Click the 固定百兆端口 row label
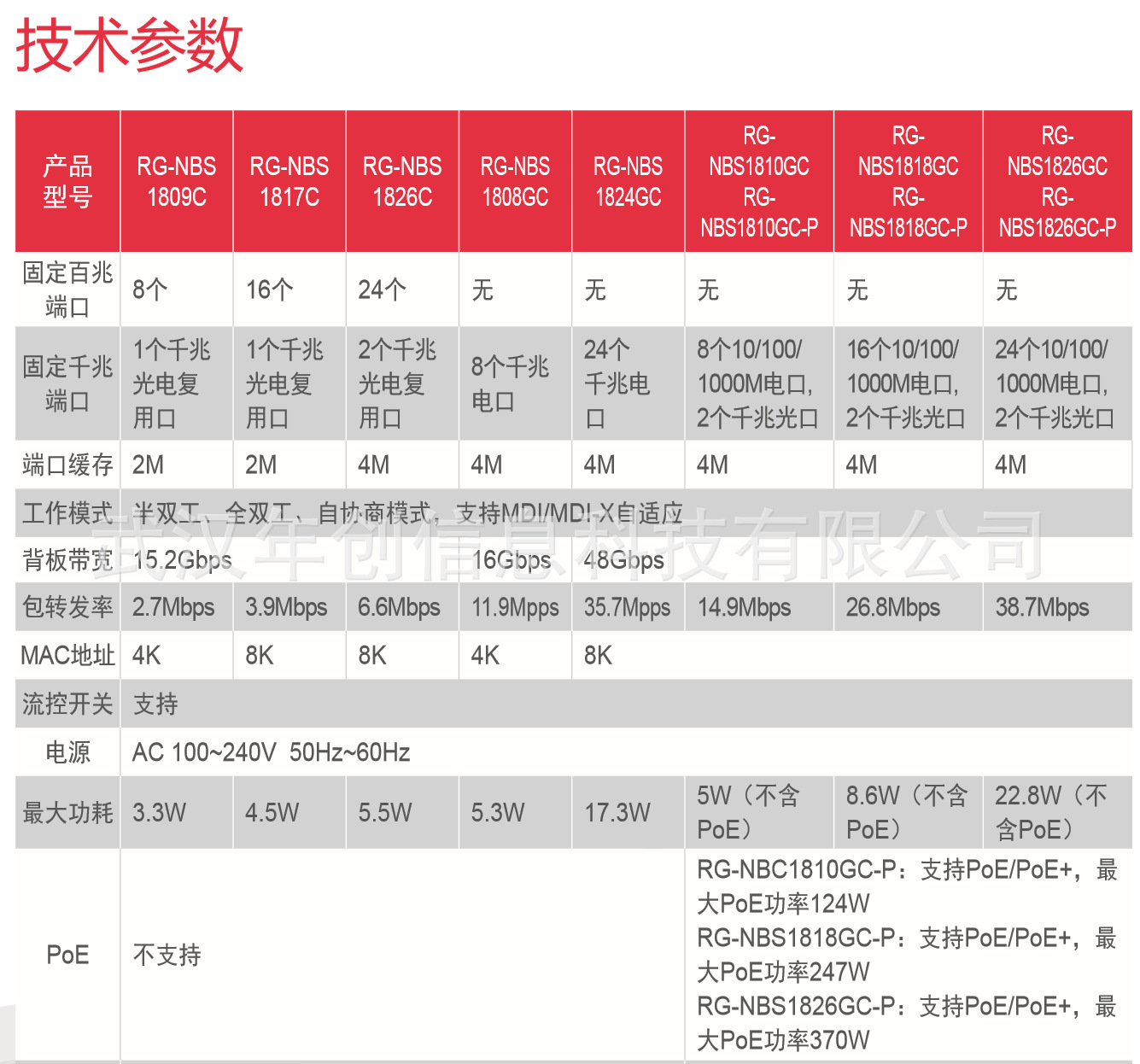The height and width of the screenshot is (1064, 1140). [67, 289]
